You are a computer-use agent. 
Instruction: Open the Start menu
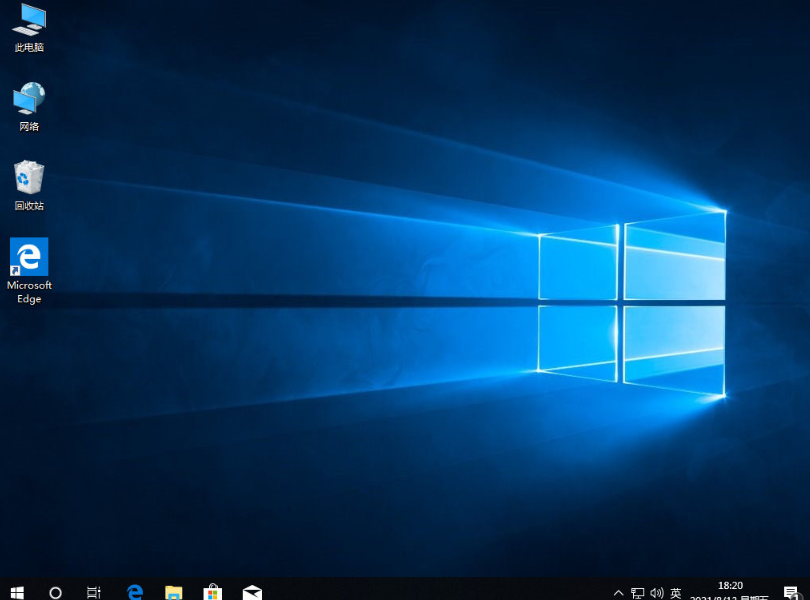click(x=16, y=592)
